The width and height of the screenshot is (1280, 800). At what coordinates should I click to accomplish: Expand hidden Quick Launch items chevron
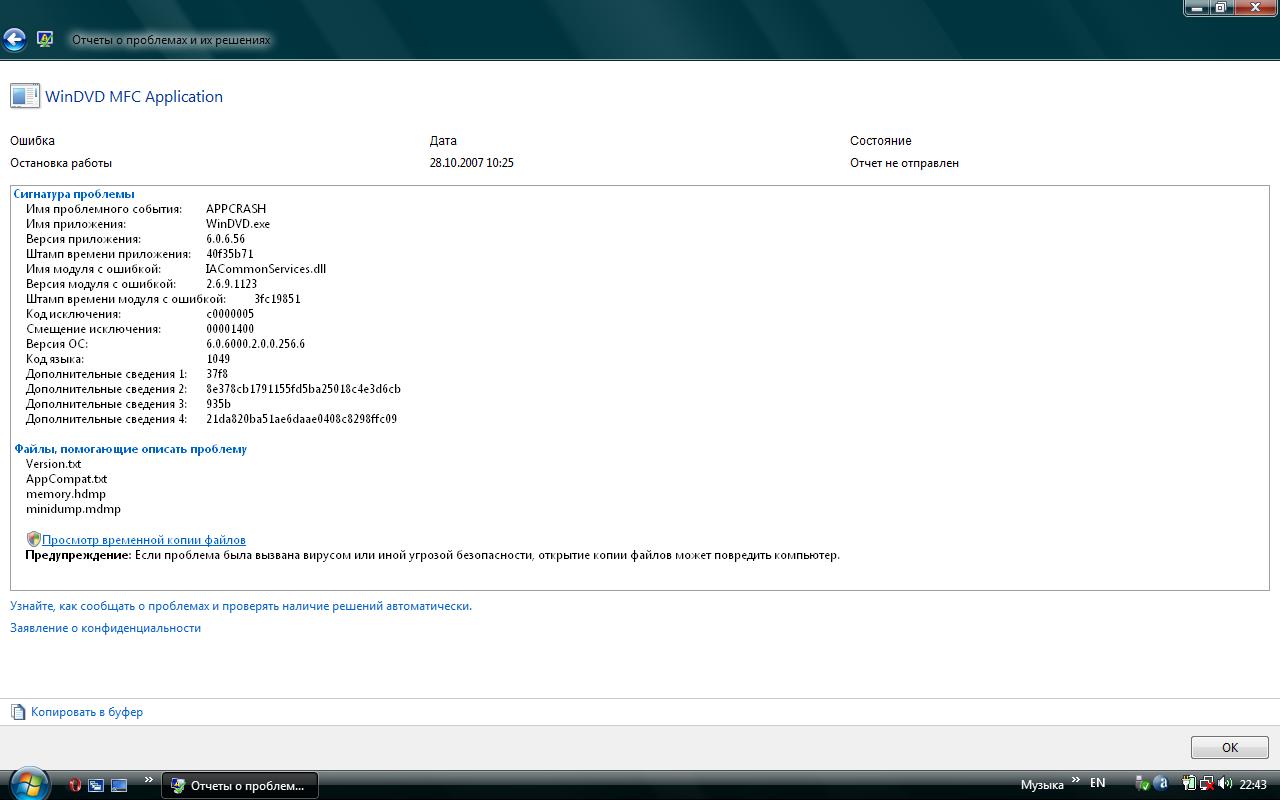149,780
